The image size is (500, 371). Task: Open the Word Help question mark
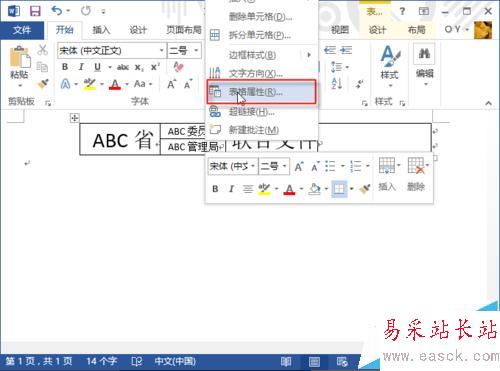402,12
